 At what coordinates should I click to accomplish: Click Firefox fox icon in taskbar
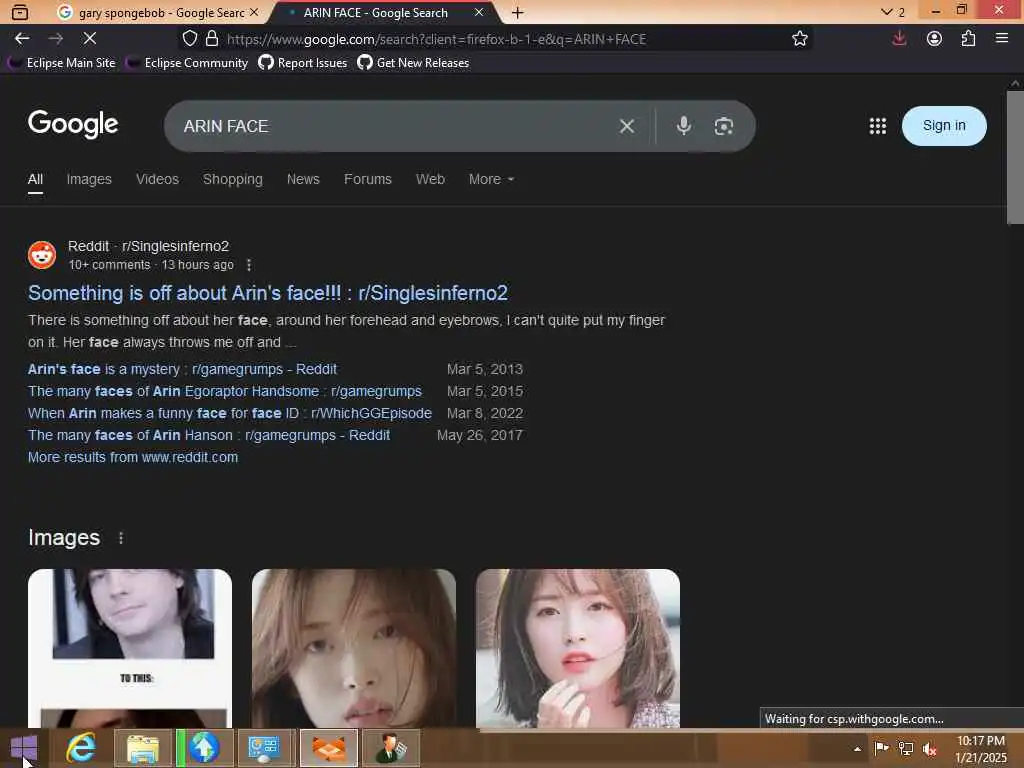pos(329,748)
